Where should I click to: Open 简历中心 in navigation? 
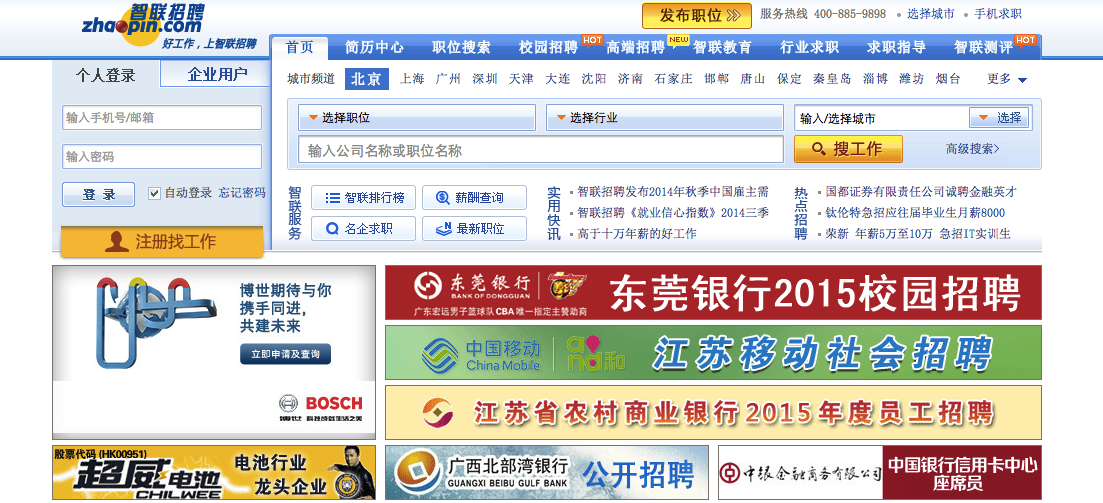click(x=374, y=47)
